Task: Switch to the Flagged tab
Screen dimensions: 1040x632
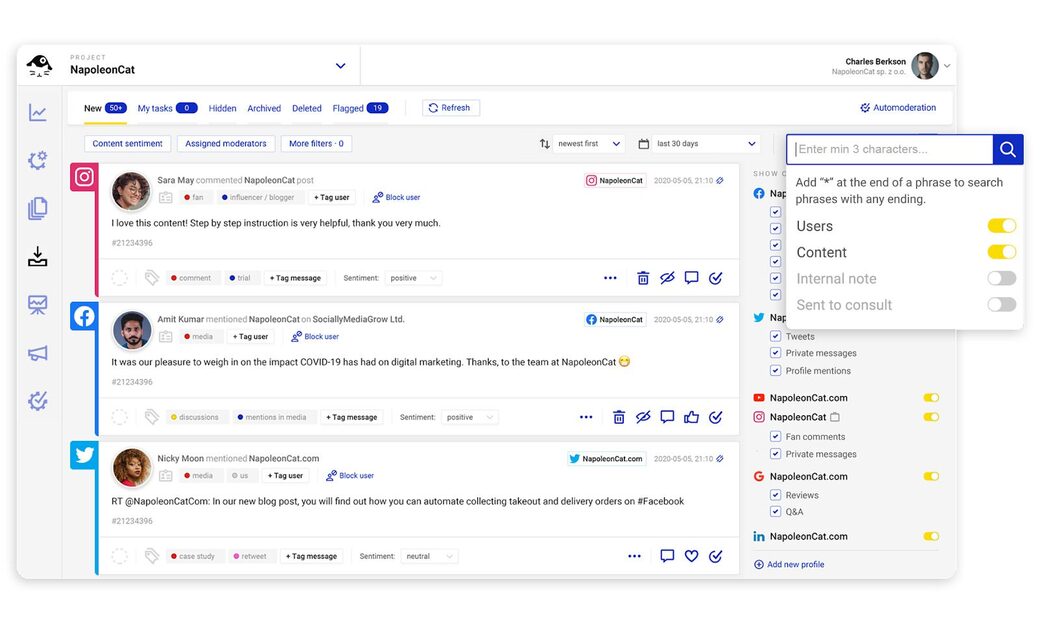Action: click(x=360, y=108)
